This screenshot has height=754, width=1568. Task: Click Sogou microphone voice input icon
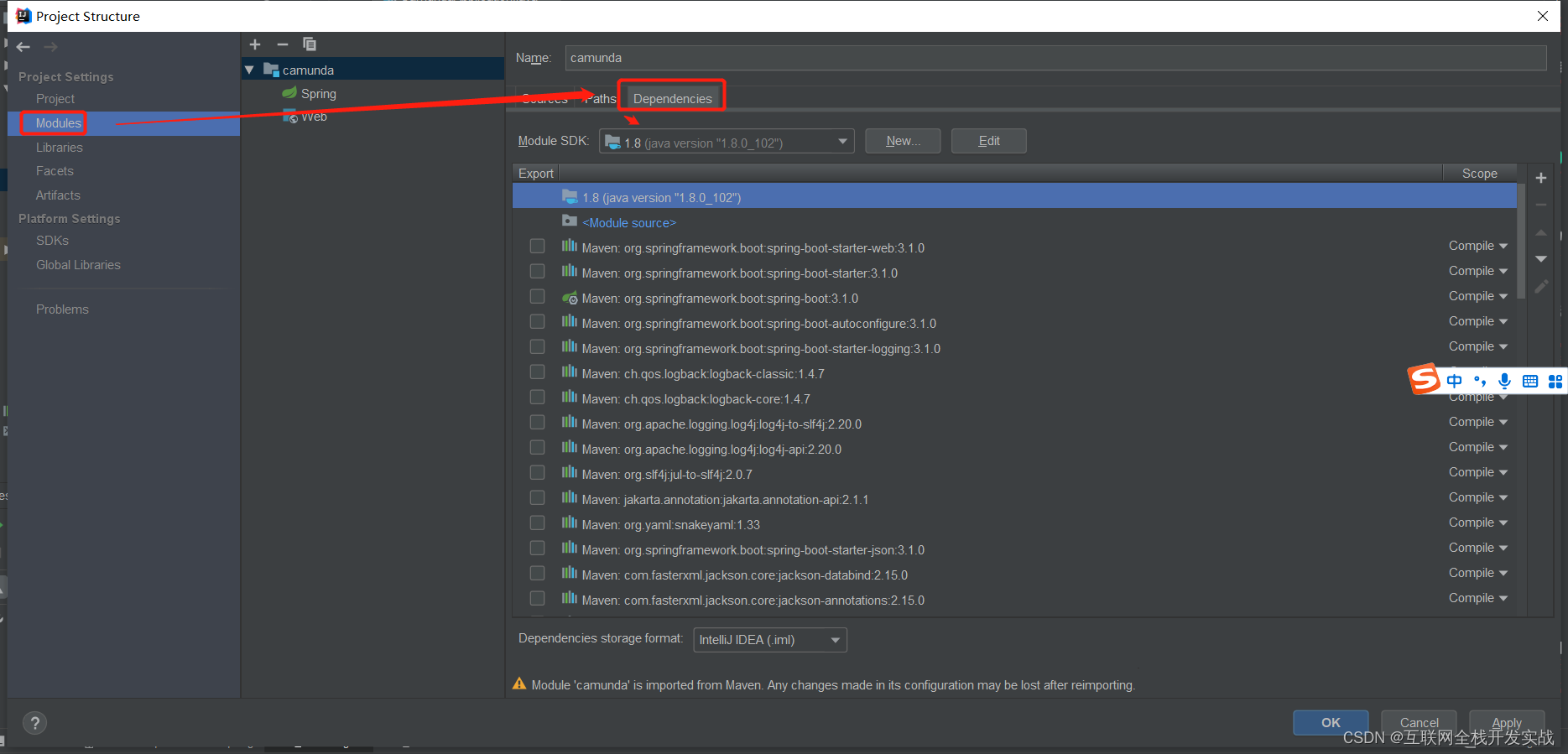click(x=1505, y=381)
